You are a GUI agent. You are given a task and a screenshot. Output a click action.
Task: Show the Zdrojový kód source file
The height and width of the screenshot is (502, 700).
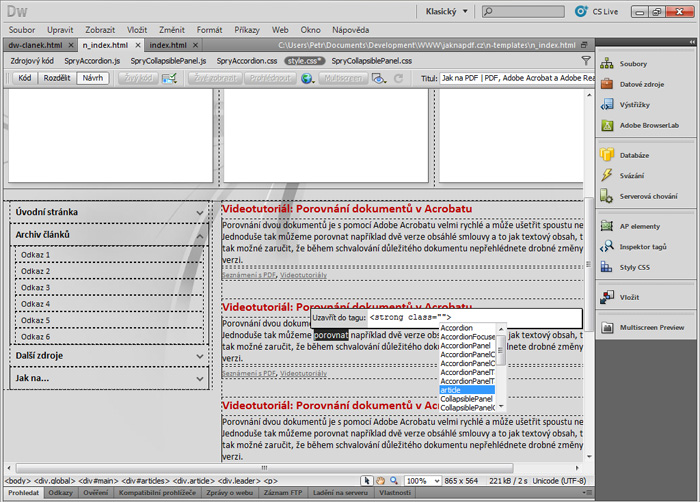click(x=32, y=61)
